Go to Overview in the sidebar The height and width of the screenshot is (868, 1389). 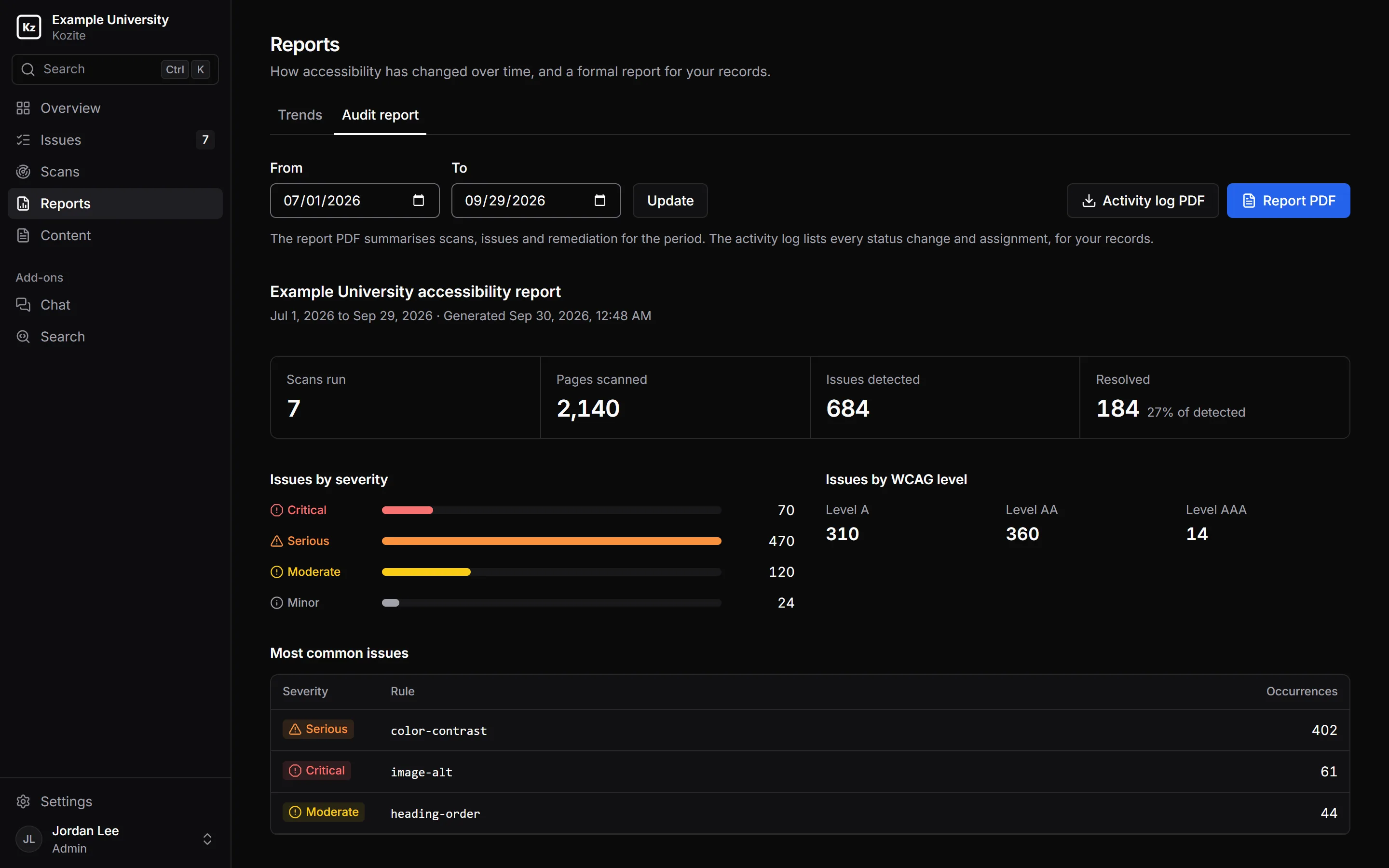click(115, 108)
